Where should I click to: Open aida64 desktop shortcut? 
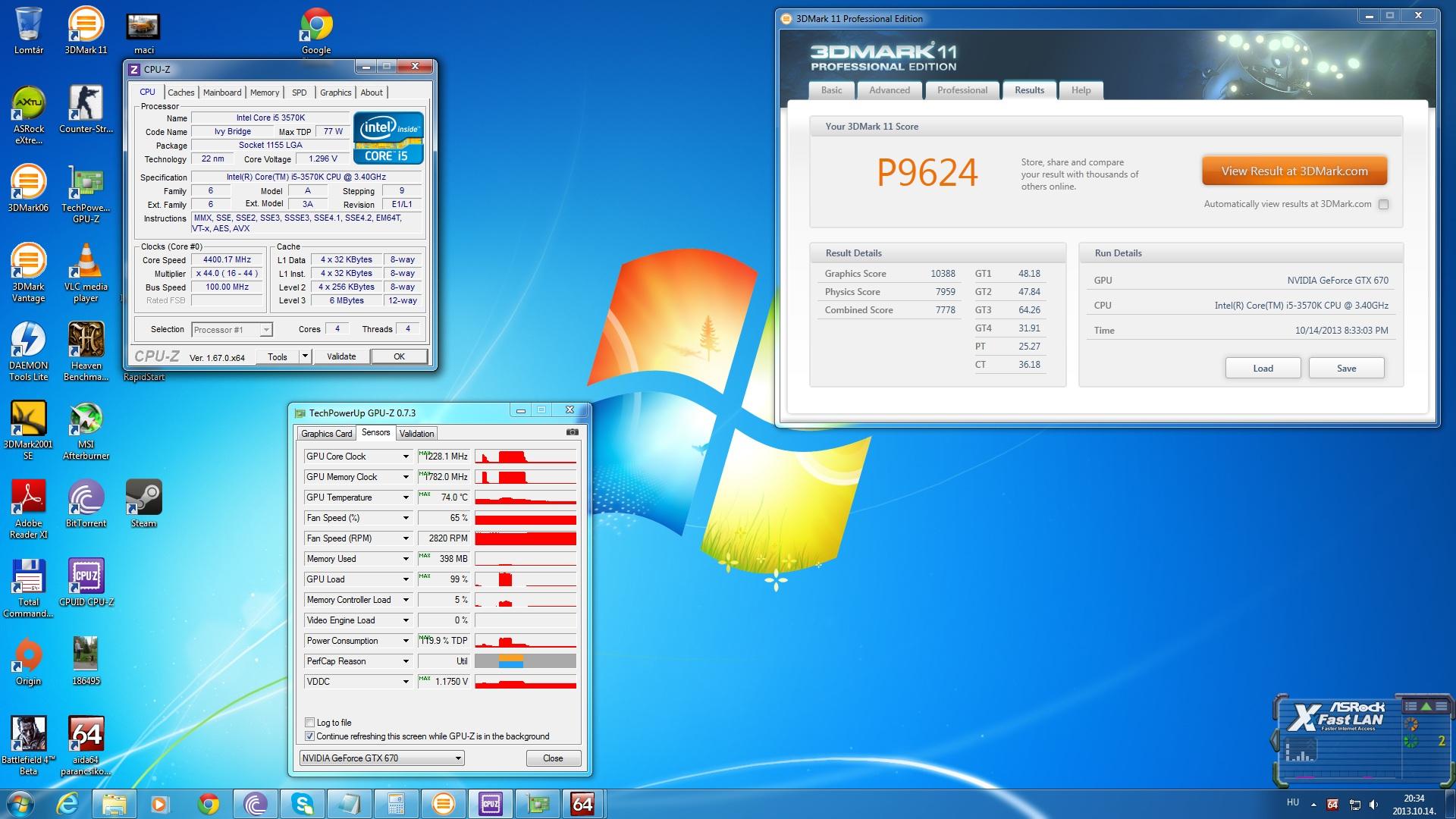[x=86, y=735]
